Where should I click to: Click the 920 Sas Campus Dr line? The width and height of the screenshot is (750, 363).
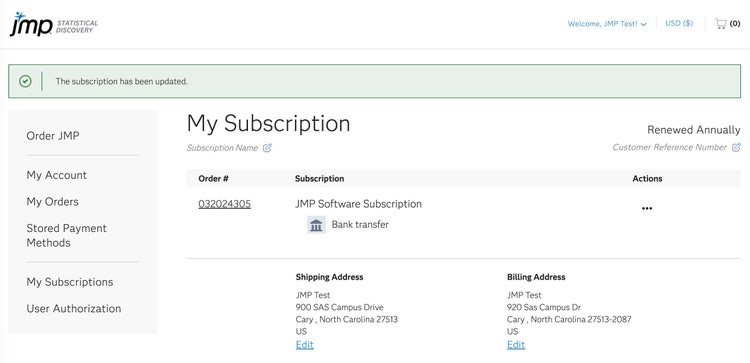(x=544, y=307)
